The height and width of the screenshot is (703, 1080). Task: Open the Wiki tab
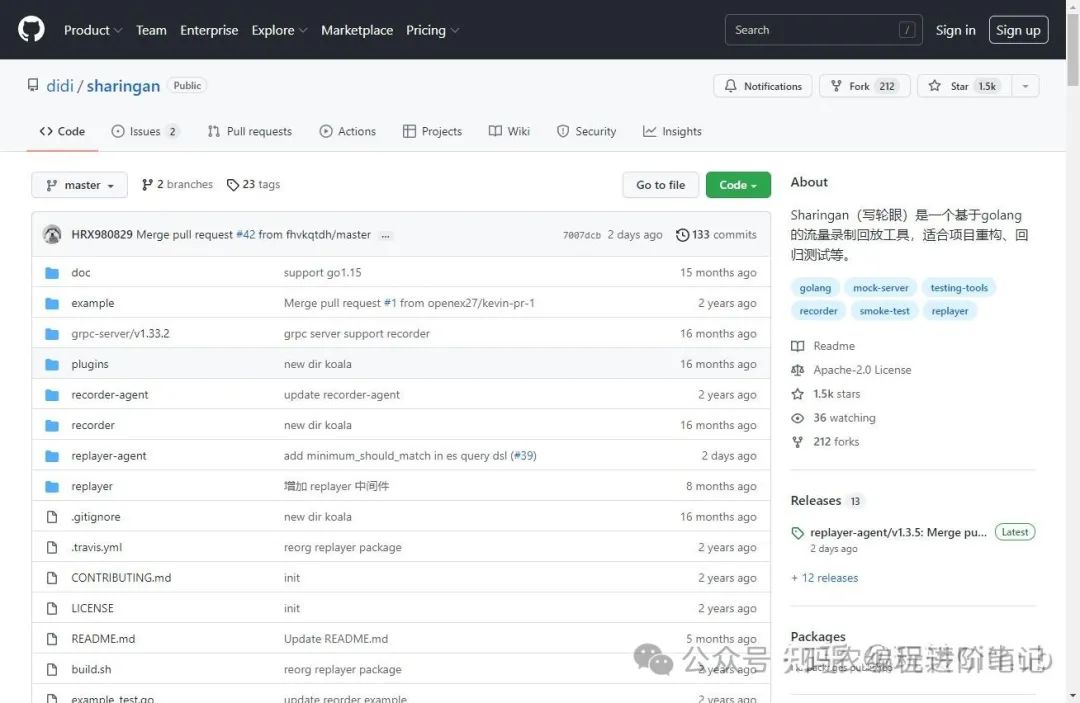(x=509, y=131)
